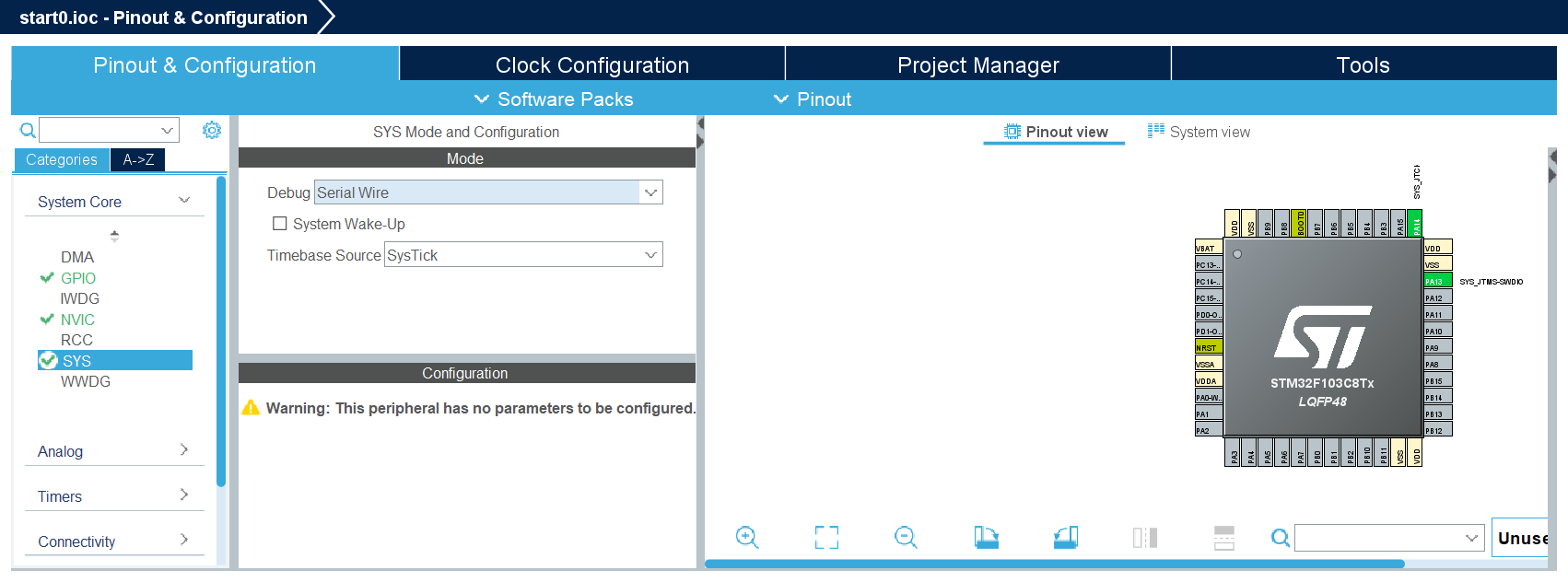Click the PA15 pin on chip
1568x582 pixels.
point(1398,224)
